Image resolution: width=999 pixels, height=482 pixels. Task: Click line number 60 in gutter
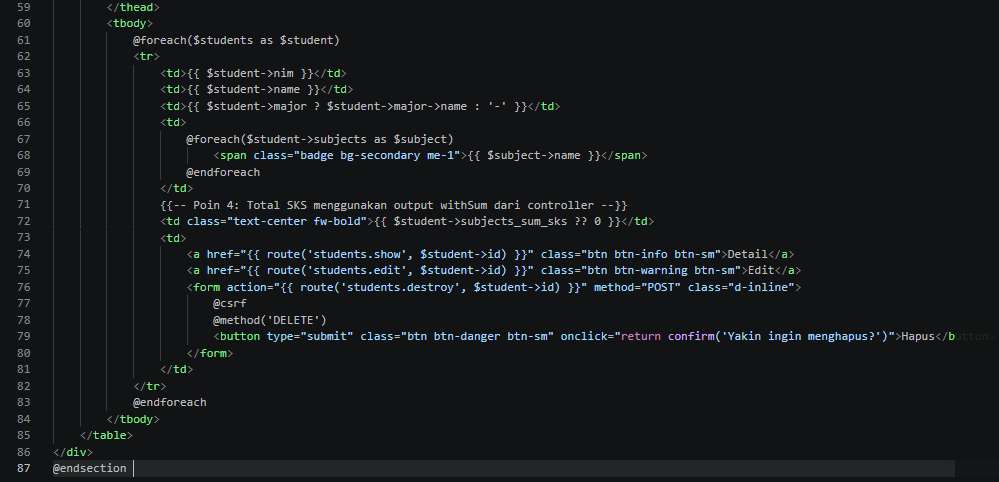coord(22,24)
